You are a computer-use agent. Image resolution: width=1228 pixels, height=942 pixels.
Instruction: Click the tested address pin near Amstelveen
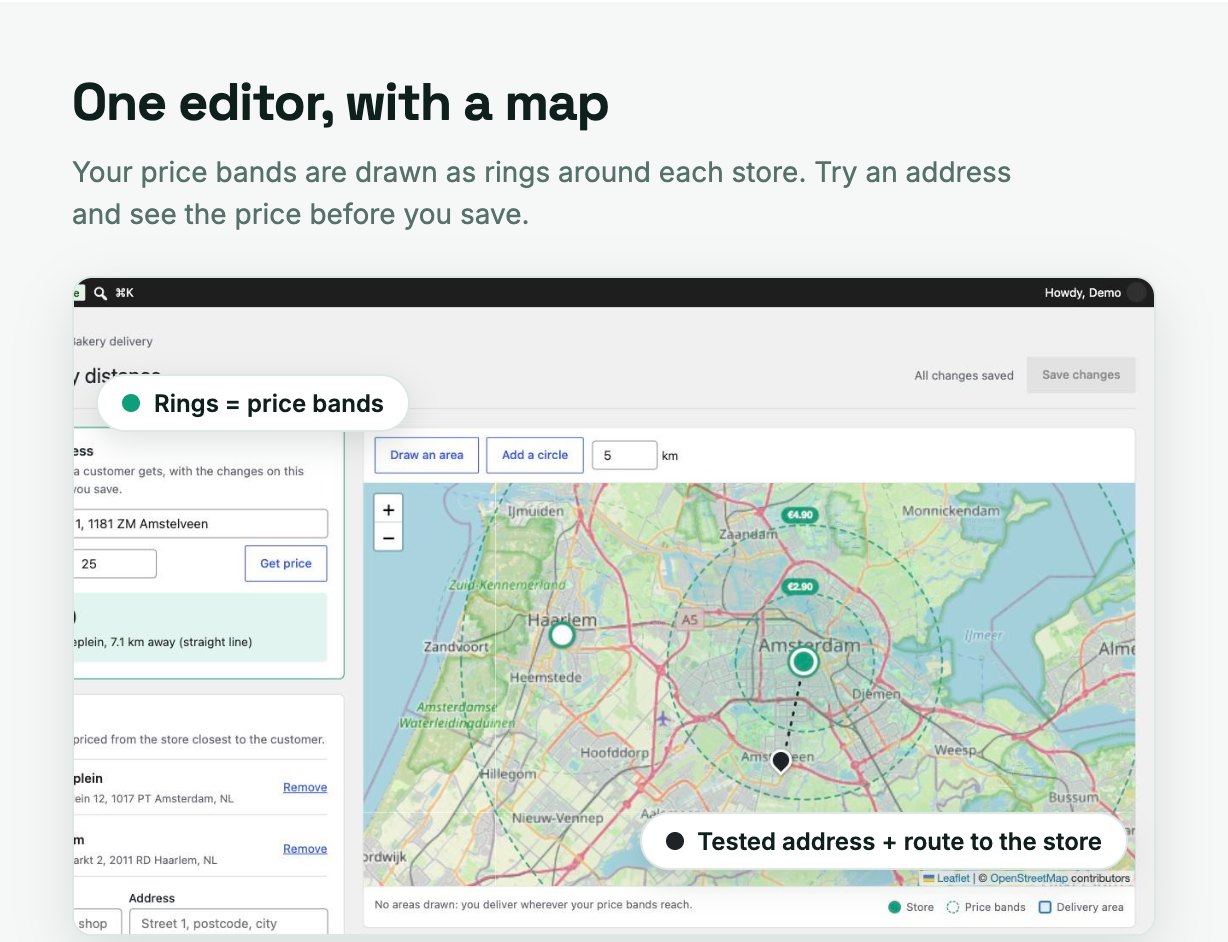781,761
